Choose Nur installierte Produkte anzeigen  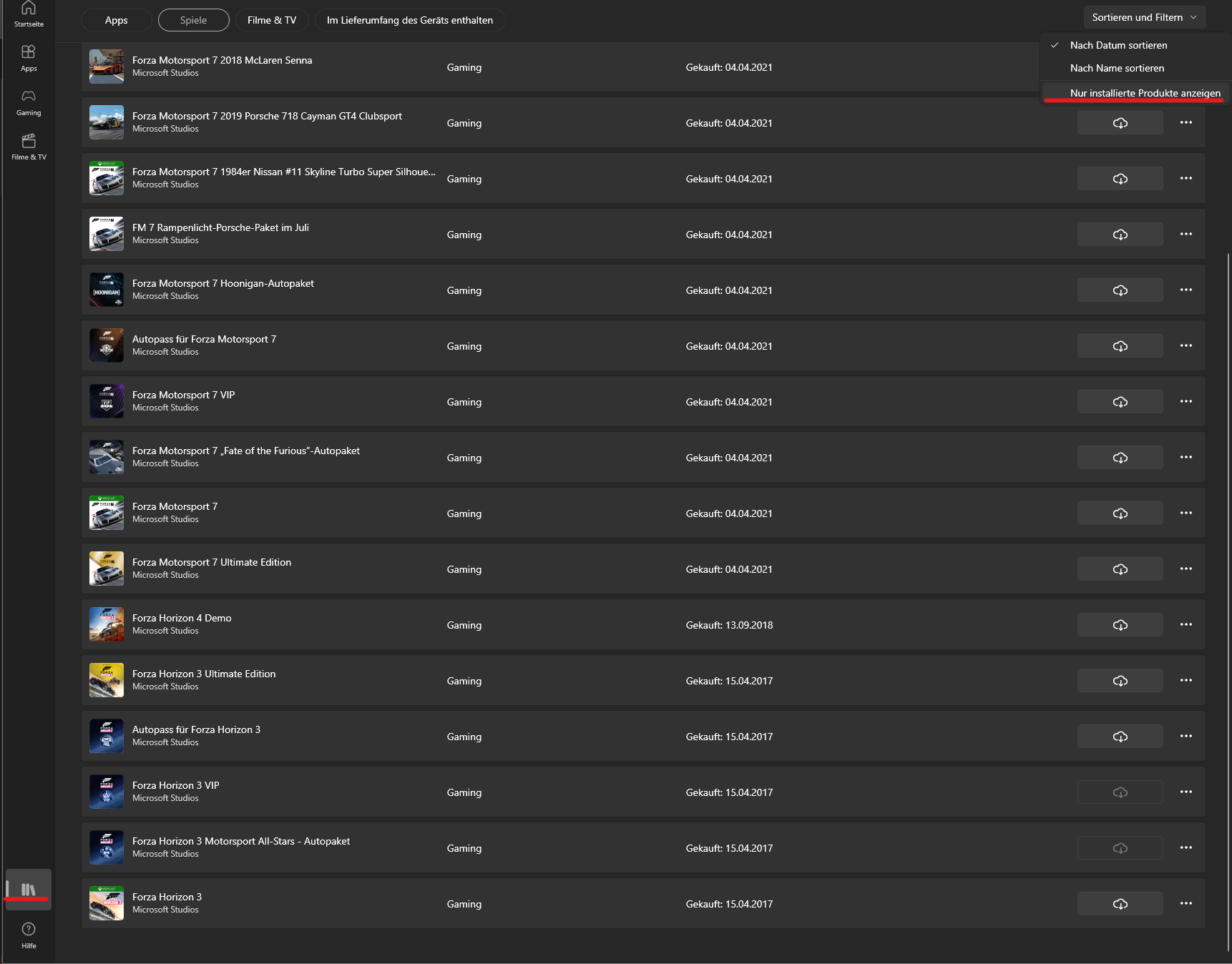coord(1135,93)
